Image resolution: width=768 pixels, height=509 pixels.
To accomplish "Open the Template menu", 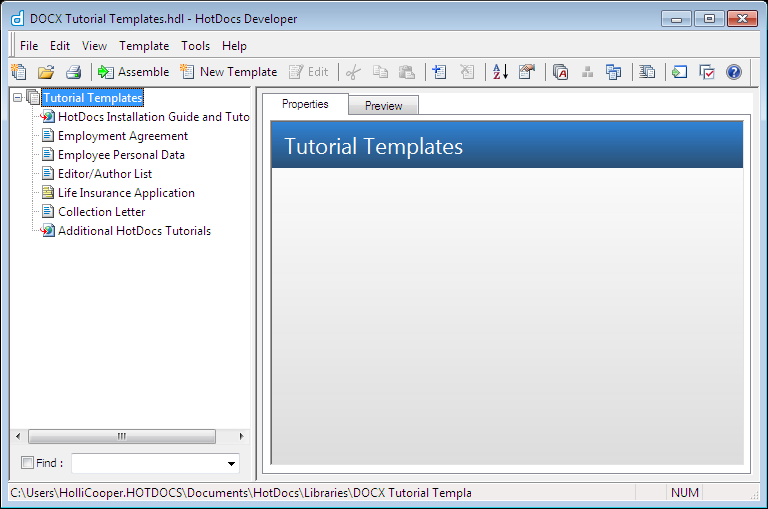I will pyautogui.click(x=144, y=46).
